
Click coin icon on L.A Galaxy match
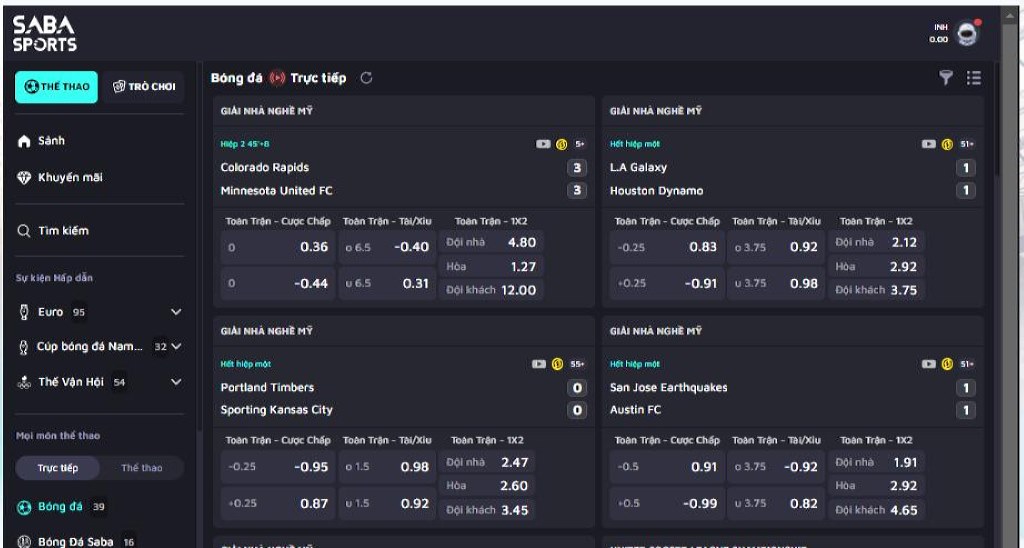point(947,144)
